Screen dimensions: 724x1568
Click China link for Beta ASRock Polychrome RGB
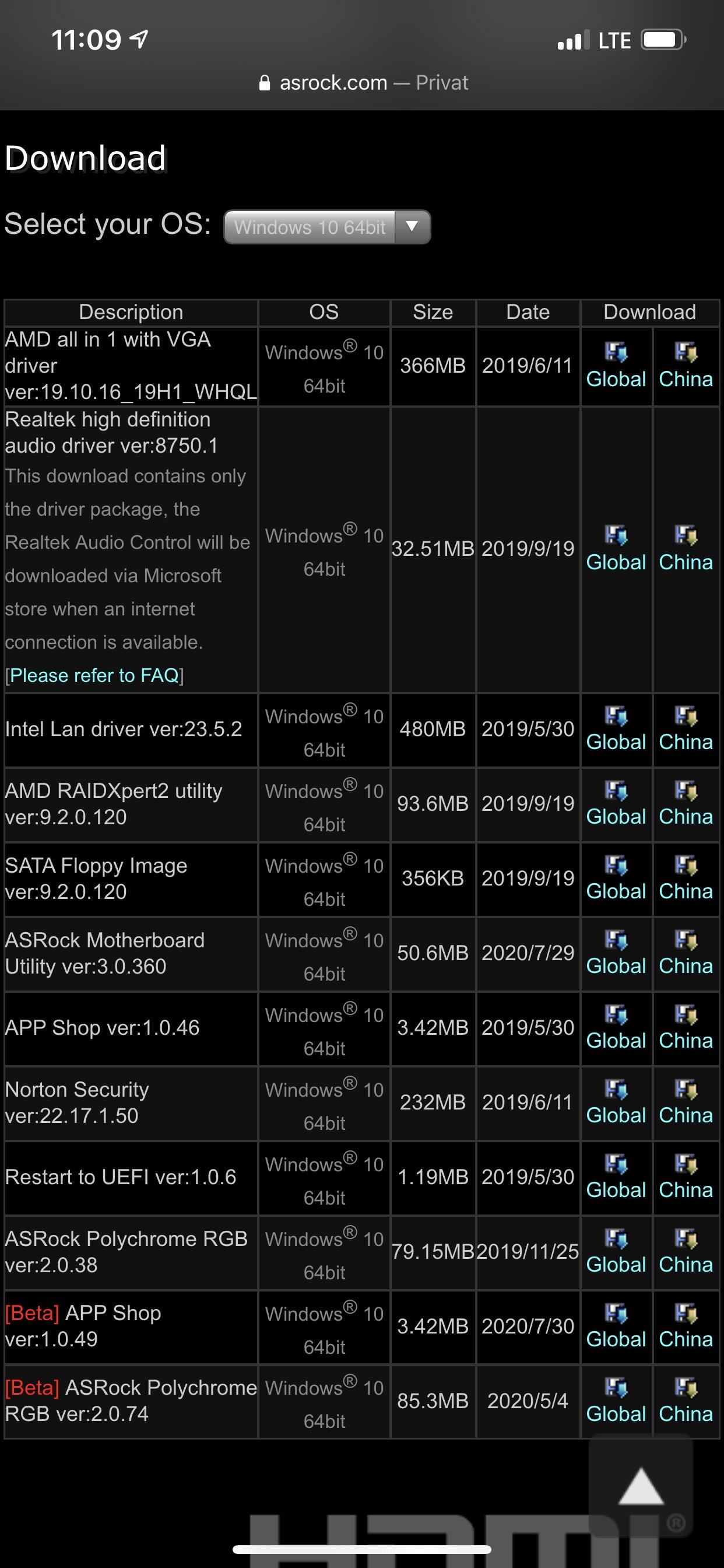click(x=686, y=1413)
